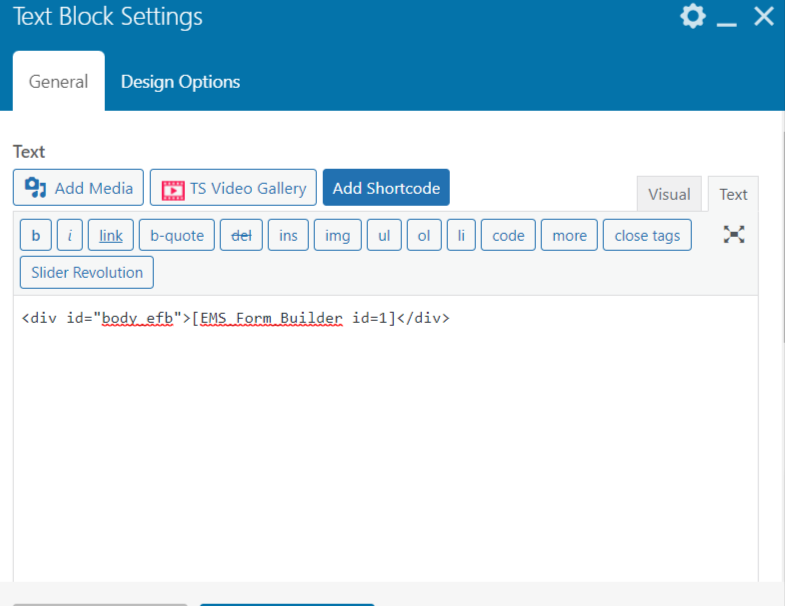Click the Add Shortcode button
The height and width of the screenshot is (606, 785).
[386, 188]
